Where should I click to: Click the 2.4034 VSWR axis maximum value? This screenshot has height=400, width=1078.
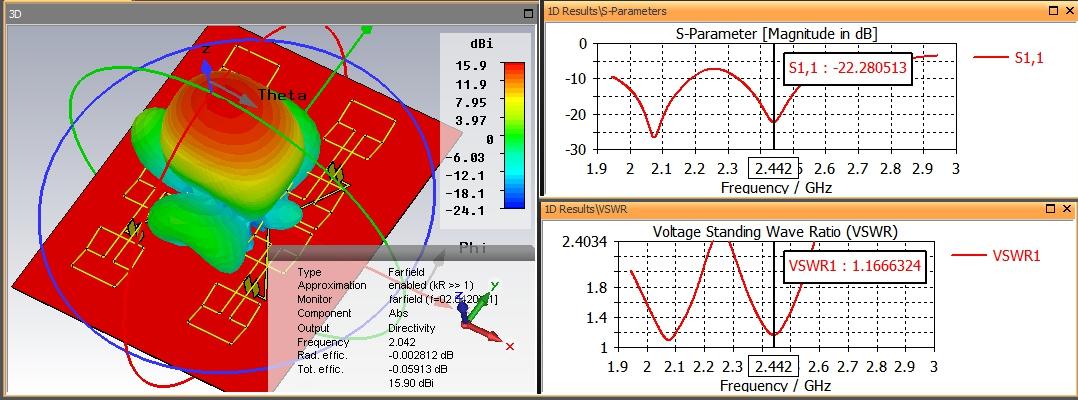pos(584,241)
